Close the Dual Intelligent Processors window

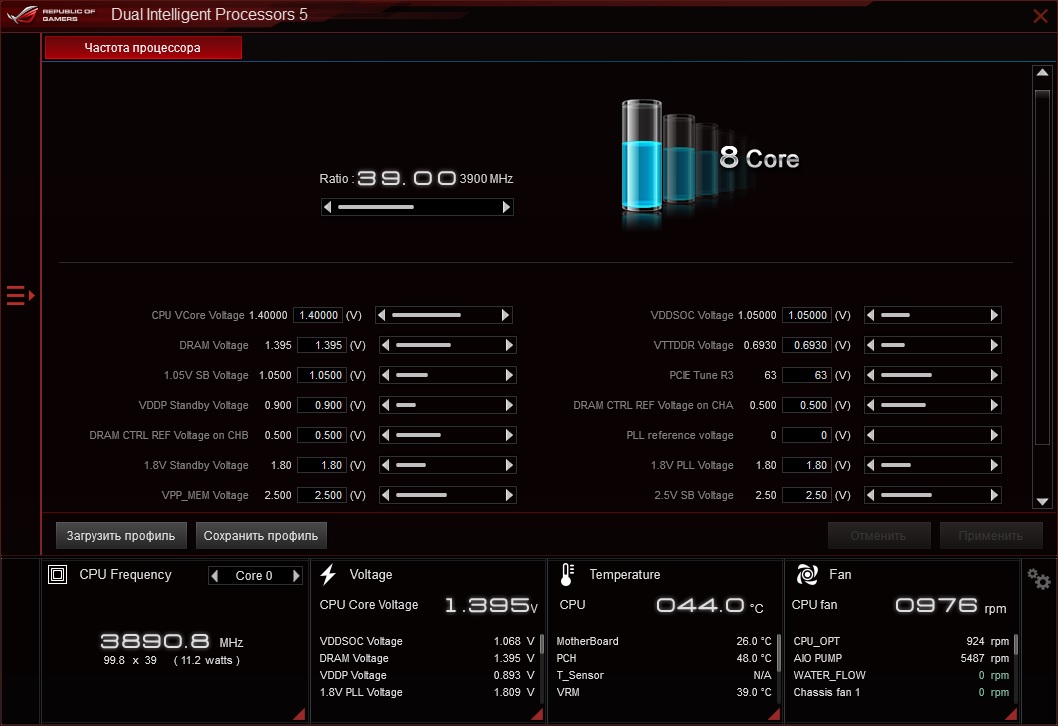pos(1040,16)
